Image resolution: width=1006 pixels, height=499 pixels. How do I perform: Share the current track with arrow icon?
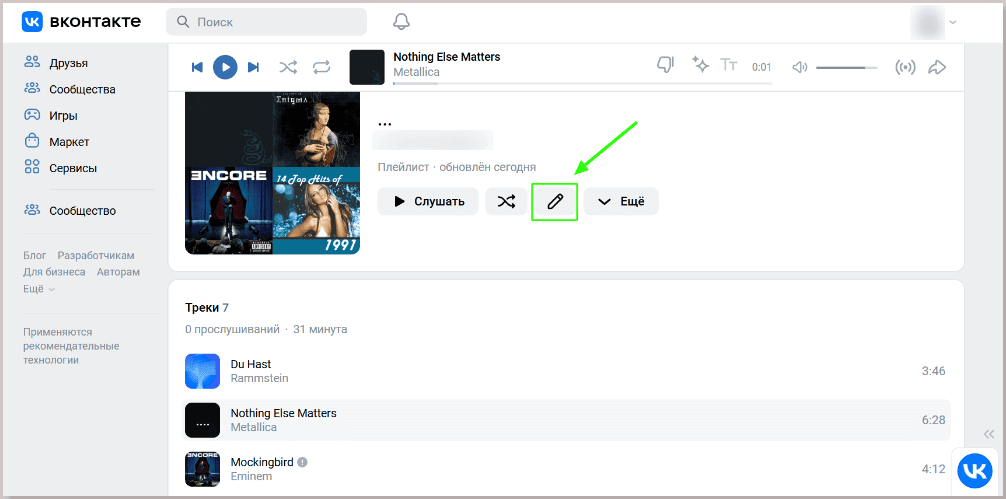938,67
